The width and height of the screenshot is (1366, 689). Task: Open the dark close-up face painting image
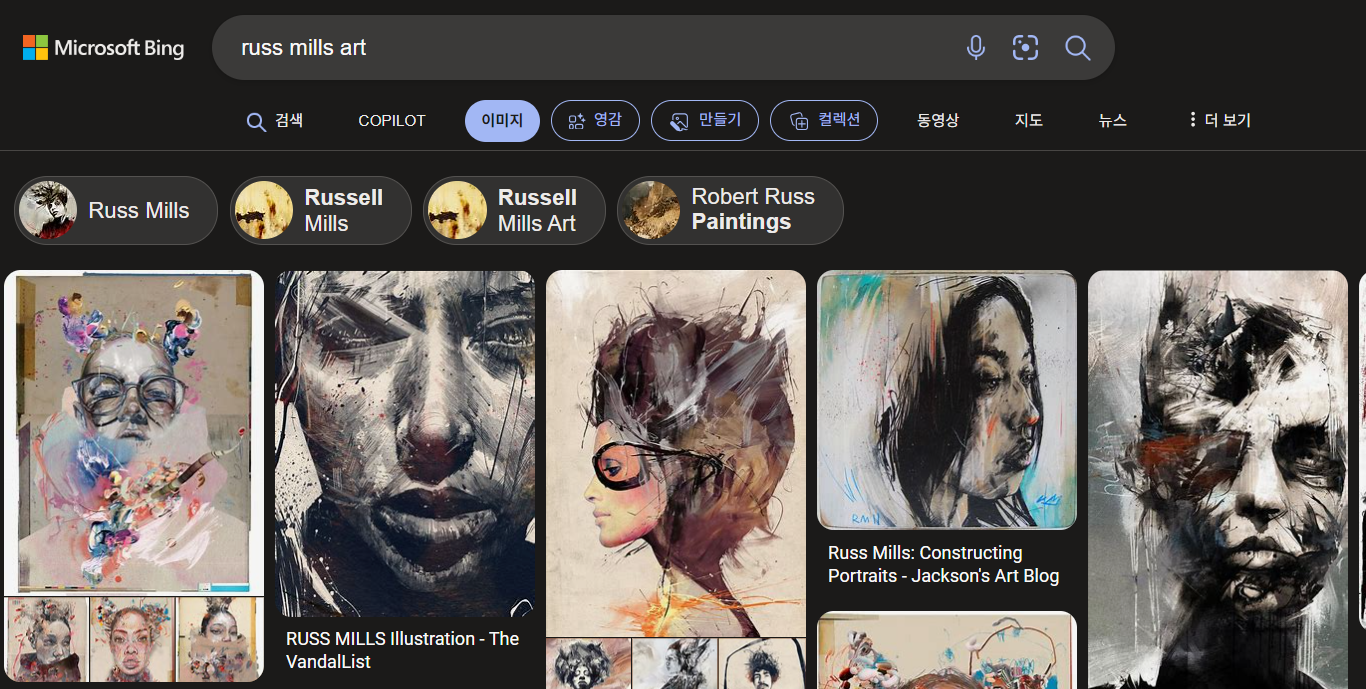point(405,443)
